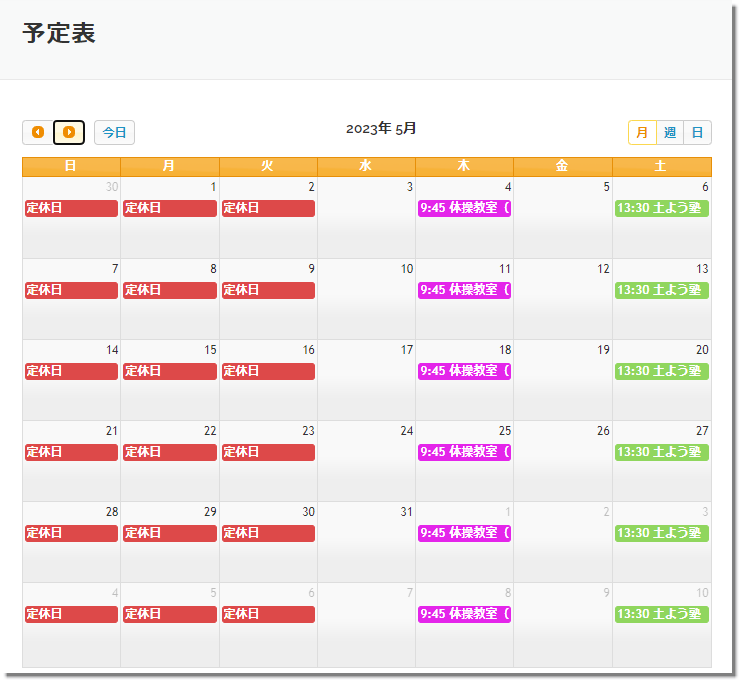Switch to 月 month view
Viewport: 739px width, 680px height.
coord(642,132)
